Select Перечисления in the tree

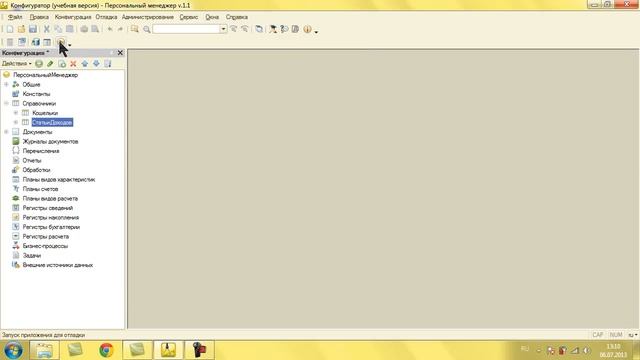tap(41, 151)
